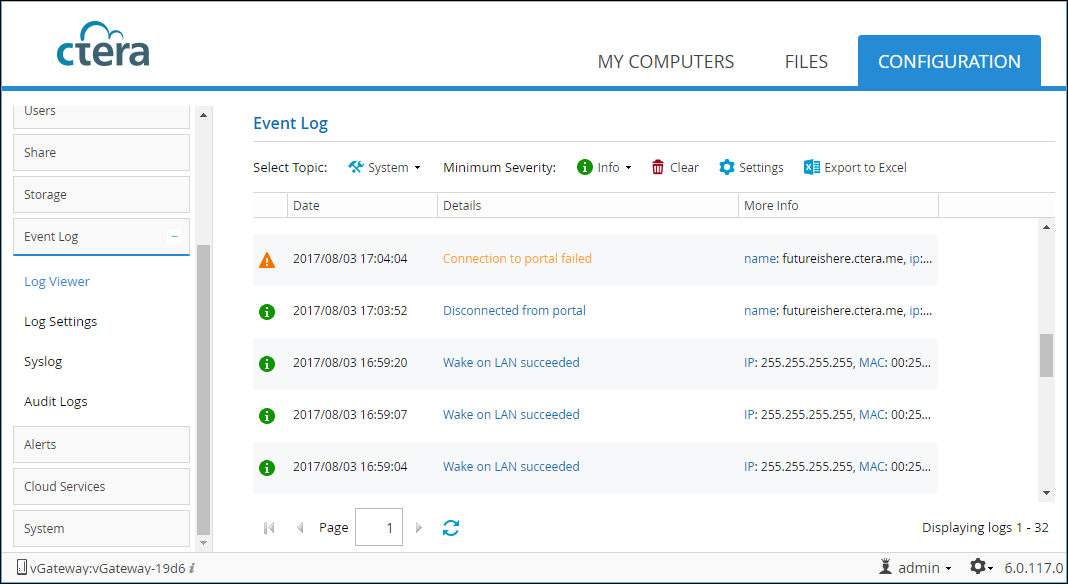Expand the Storage sidebar section
Image resolution: width=1068 pixels, height=584 pixels.
click(x=101, y=195)
